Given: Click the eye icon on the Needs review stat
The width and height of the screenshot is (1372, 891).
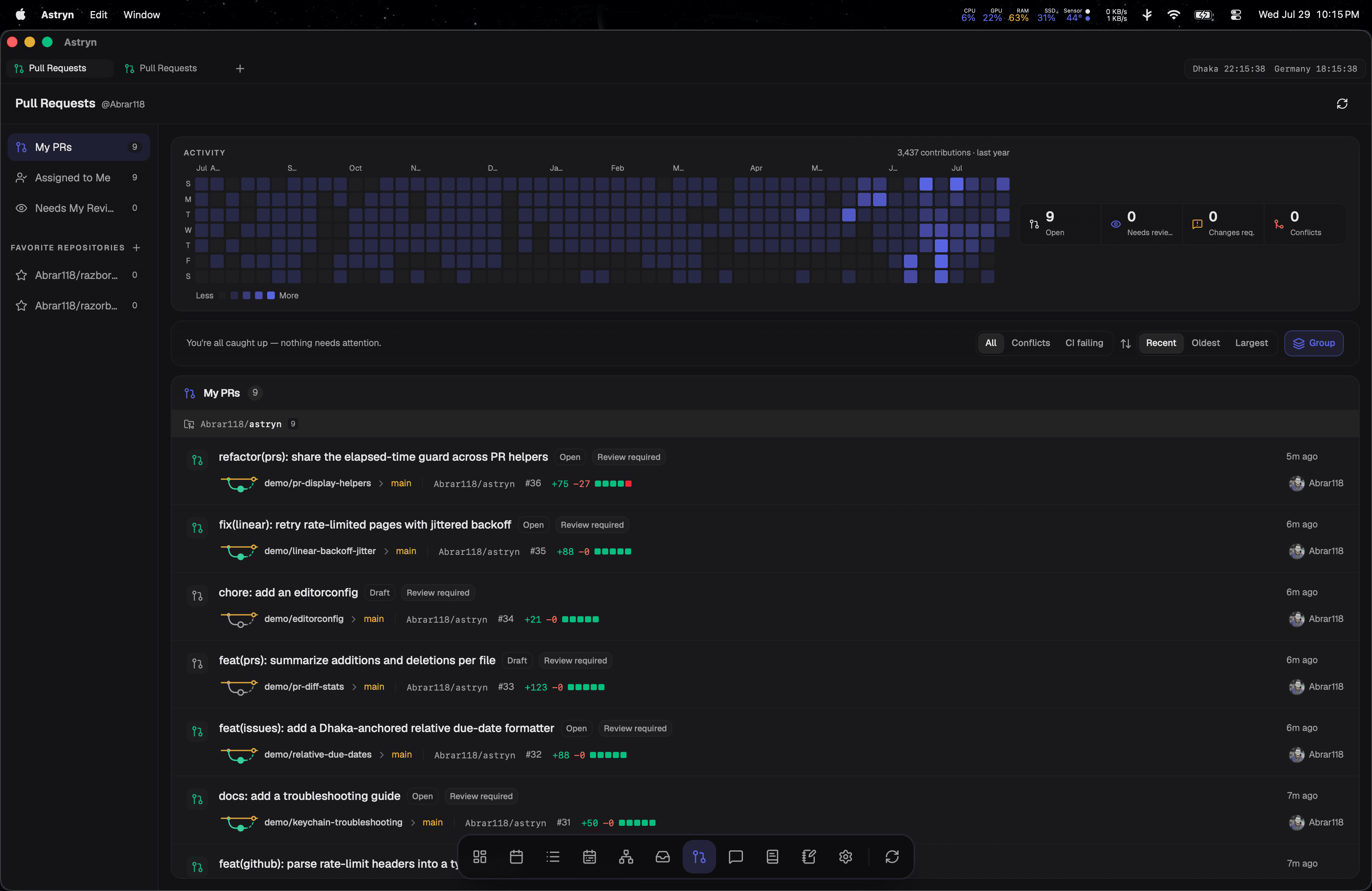Looking at the screenshot, I should (x=1116, y=224).
